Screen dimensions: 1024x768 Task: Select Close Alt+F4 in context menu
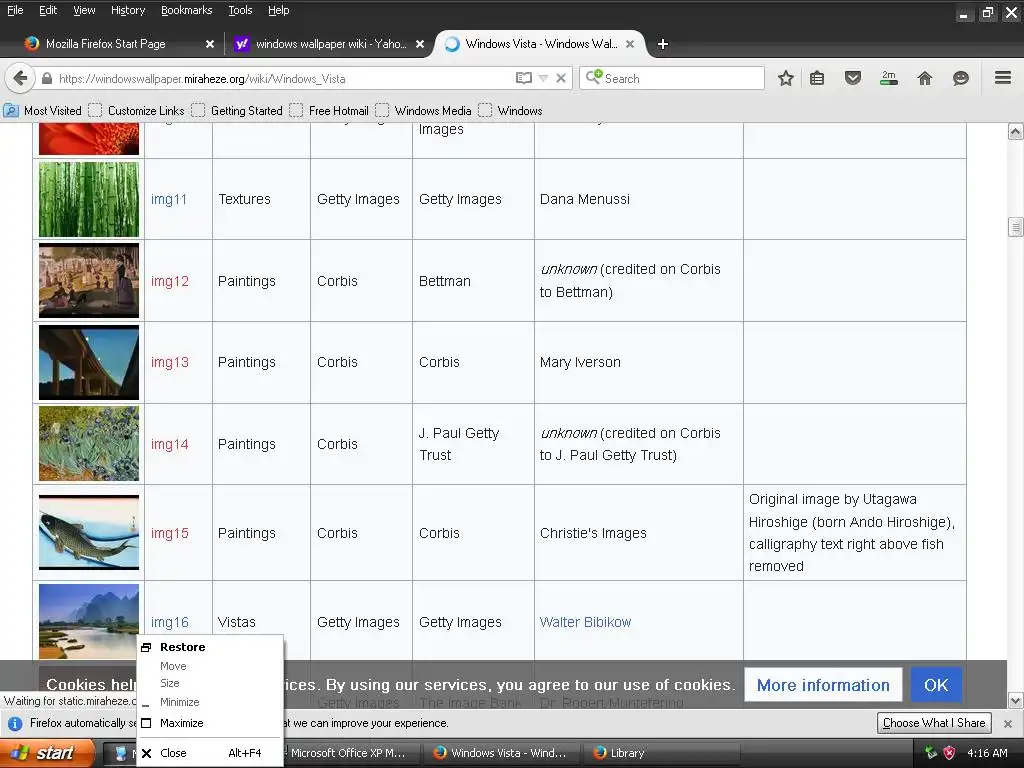210,753
